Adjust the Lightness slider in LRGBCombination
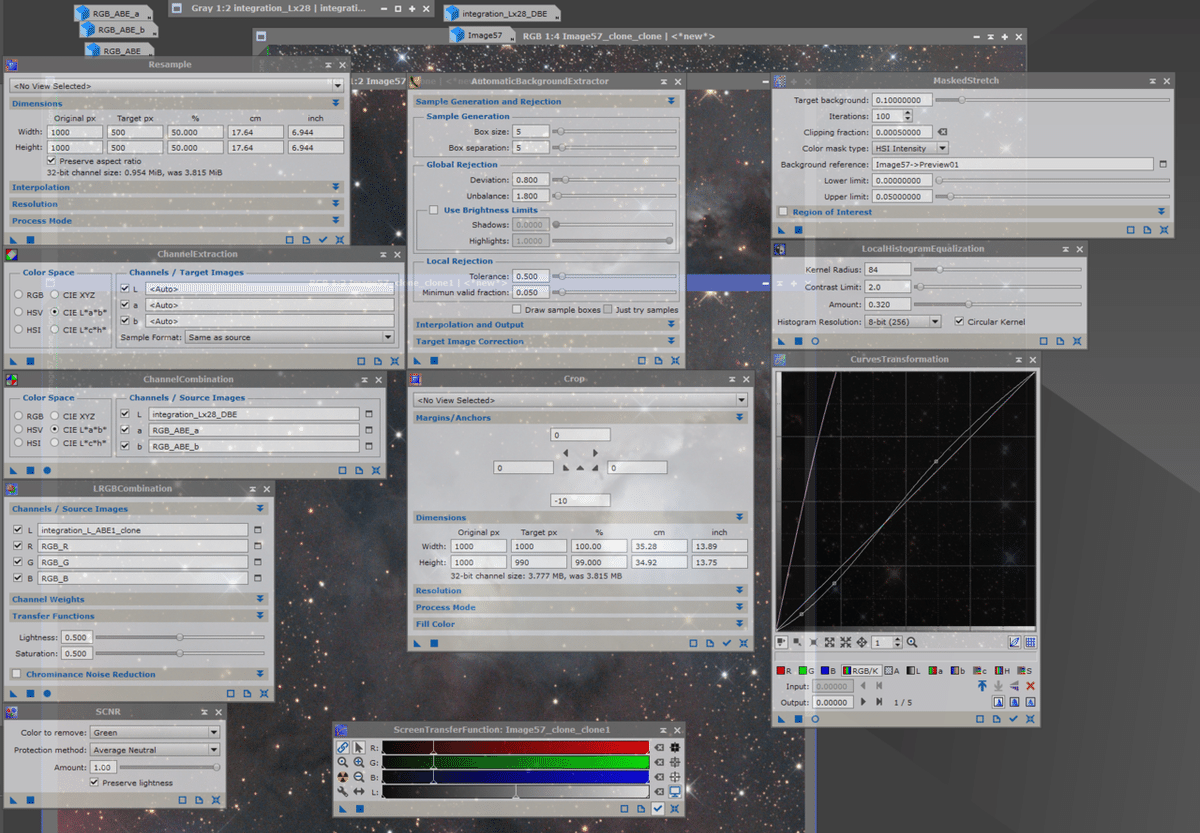This screenshot has width=1200, height=833. (x=180, y=637)
